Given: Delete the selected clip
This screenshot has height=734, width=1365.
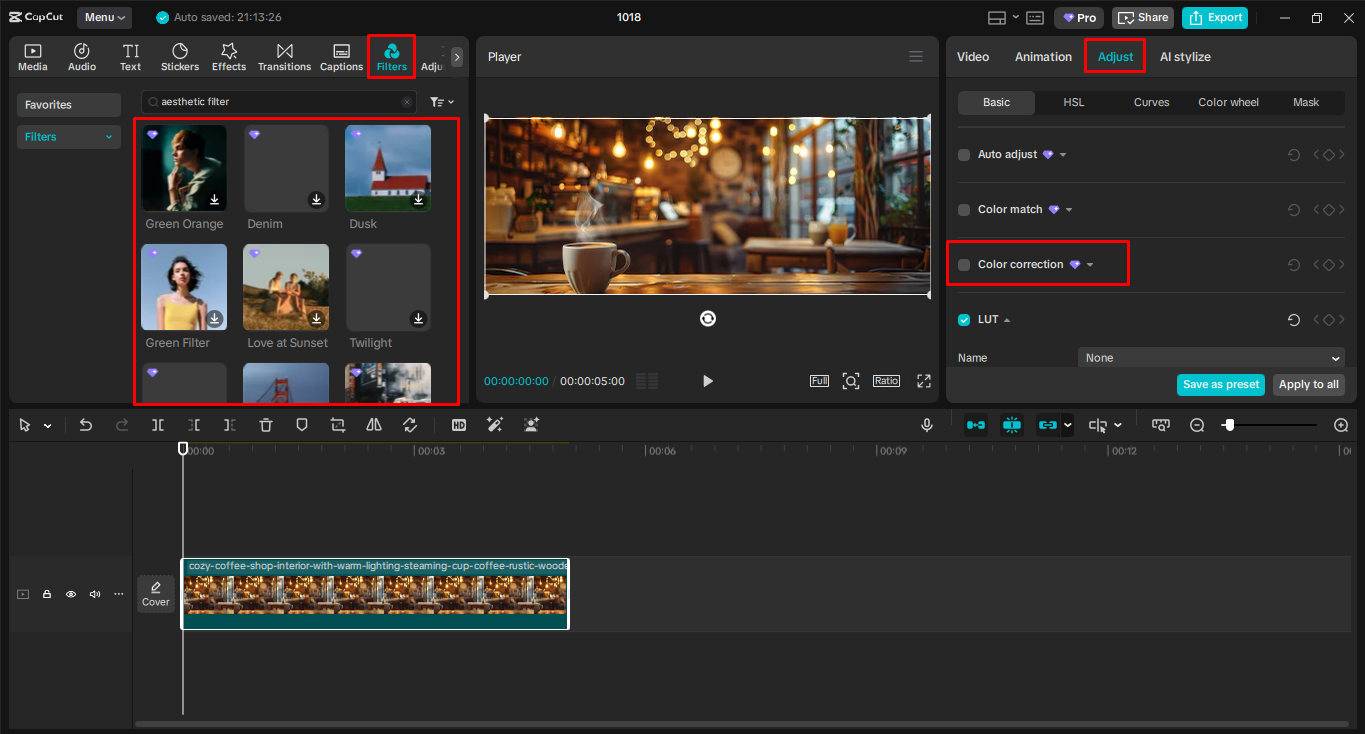Looking at the screenshot, I should click(265, 425).
